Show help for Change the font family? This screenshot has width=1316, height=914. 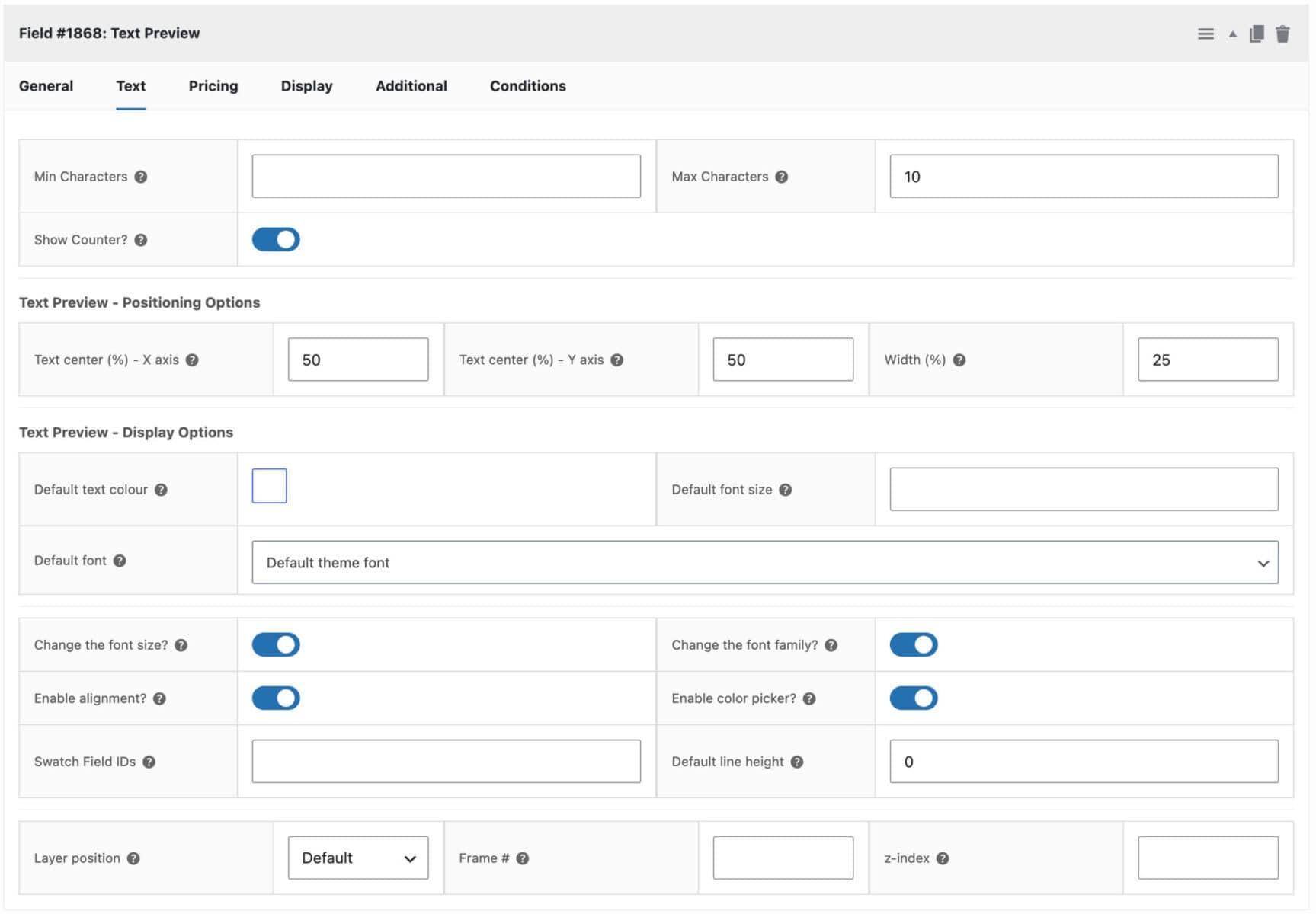point(831,645)
